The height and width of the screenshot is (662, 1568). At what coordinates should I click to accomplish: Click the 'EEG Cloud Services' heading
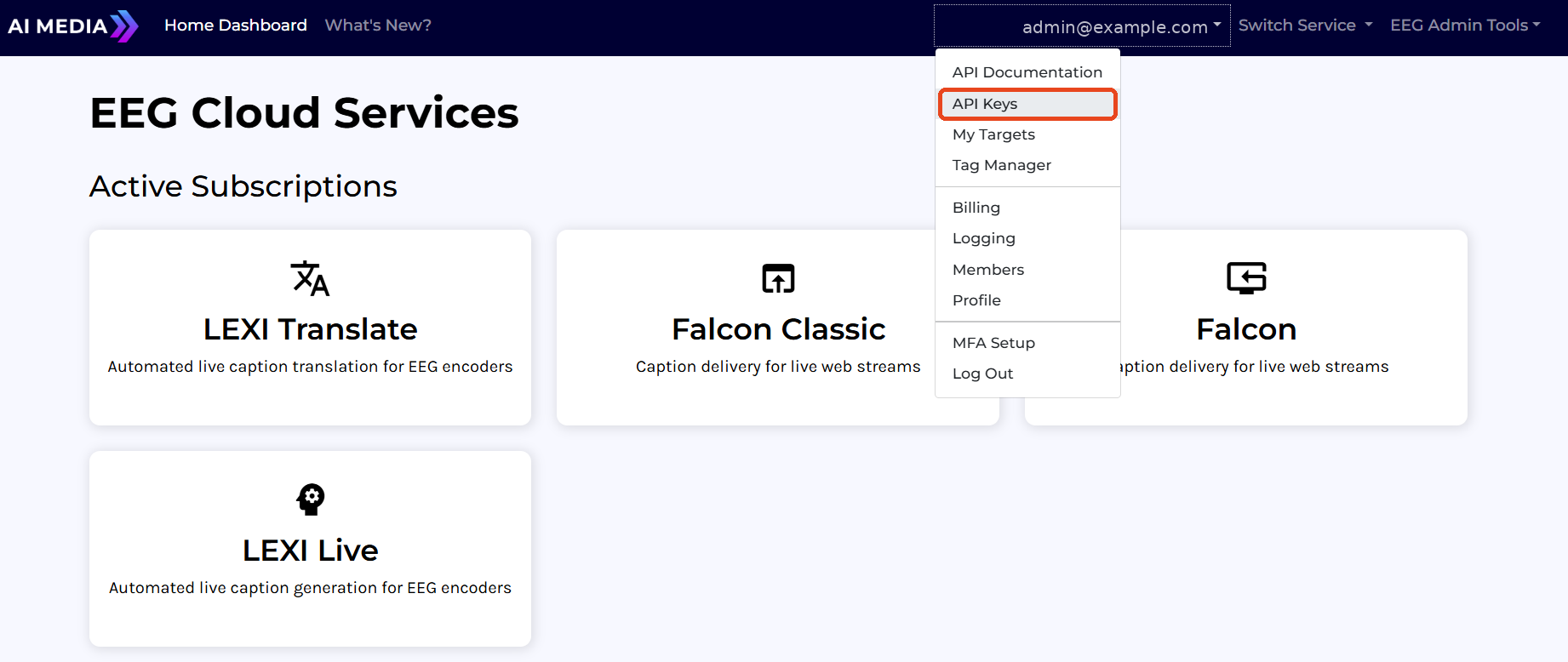coord(304,113)
